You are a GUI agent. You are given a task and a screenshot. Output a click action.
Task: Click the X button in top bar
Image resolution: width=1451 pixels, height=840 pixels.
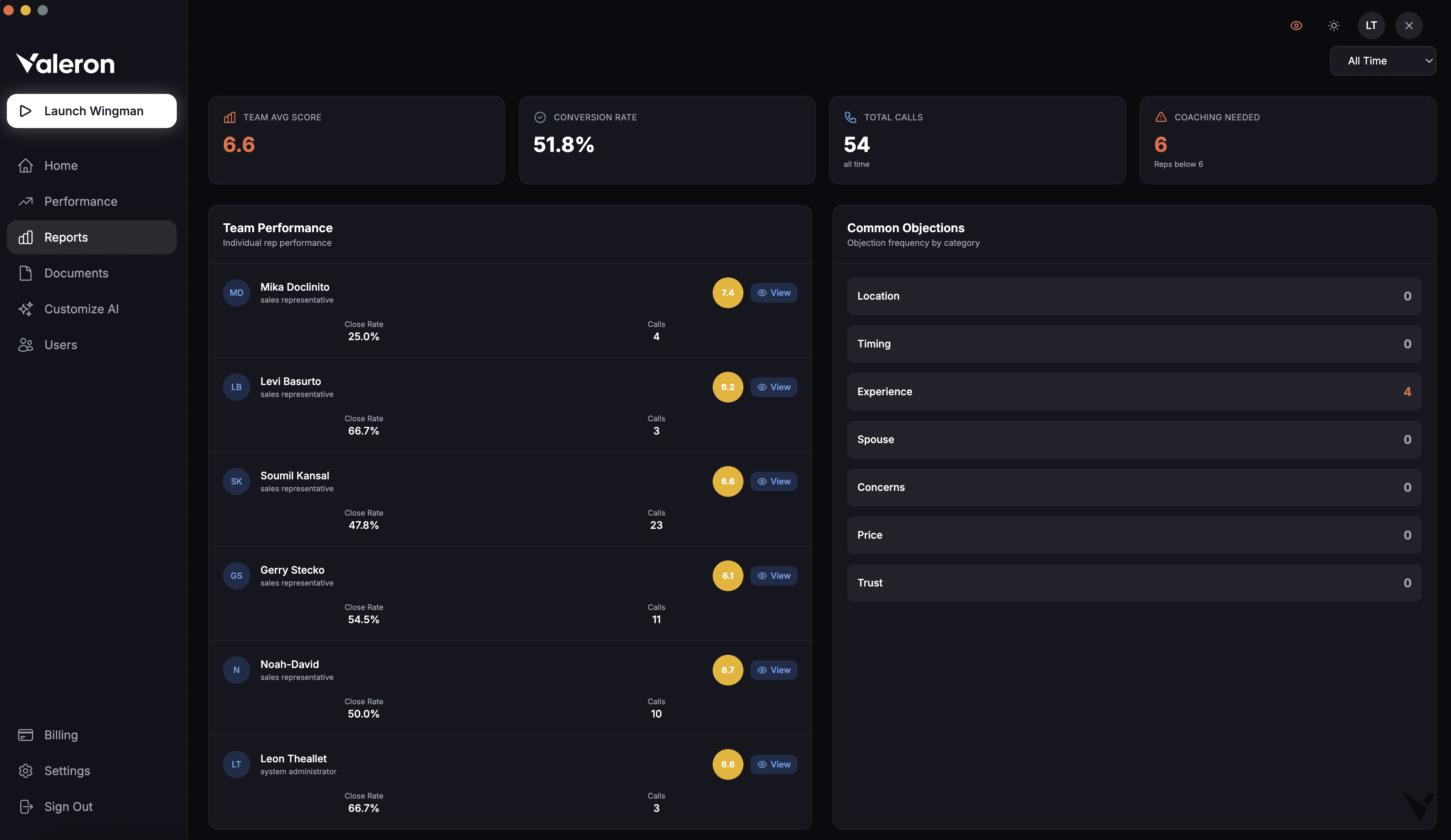1408,25
